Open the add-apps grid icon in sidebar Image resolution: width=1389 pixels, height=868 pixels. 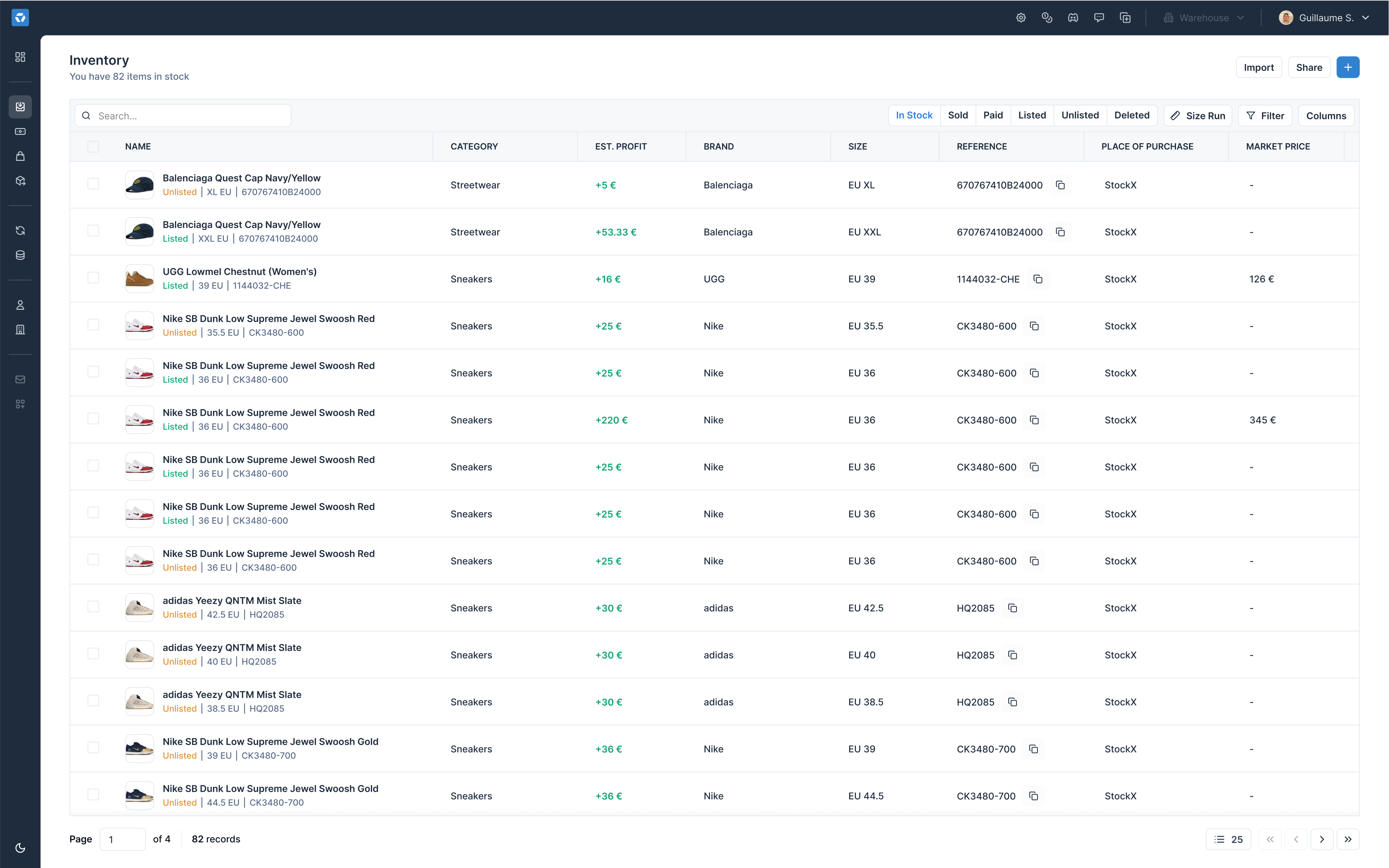point(20,404)
